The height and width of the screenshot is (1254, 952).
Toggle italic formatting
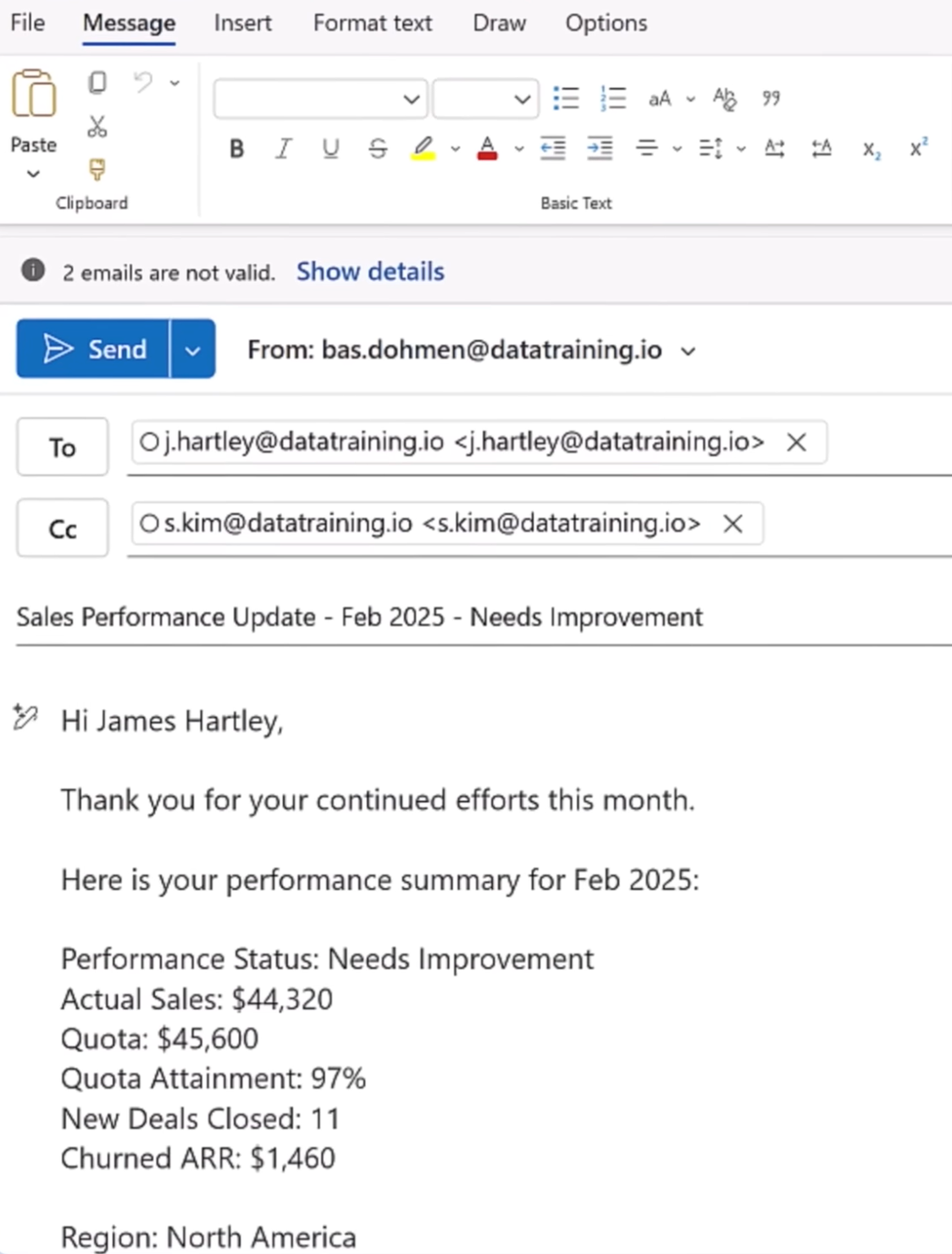pos(284,149)
